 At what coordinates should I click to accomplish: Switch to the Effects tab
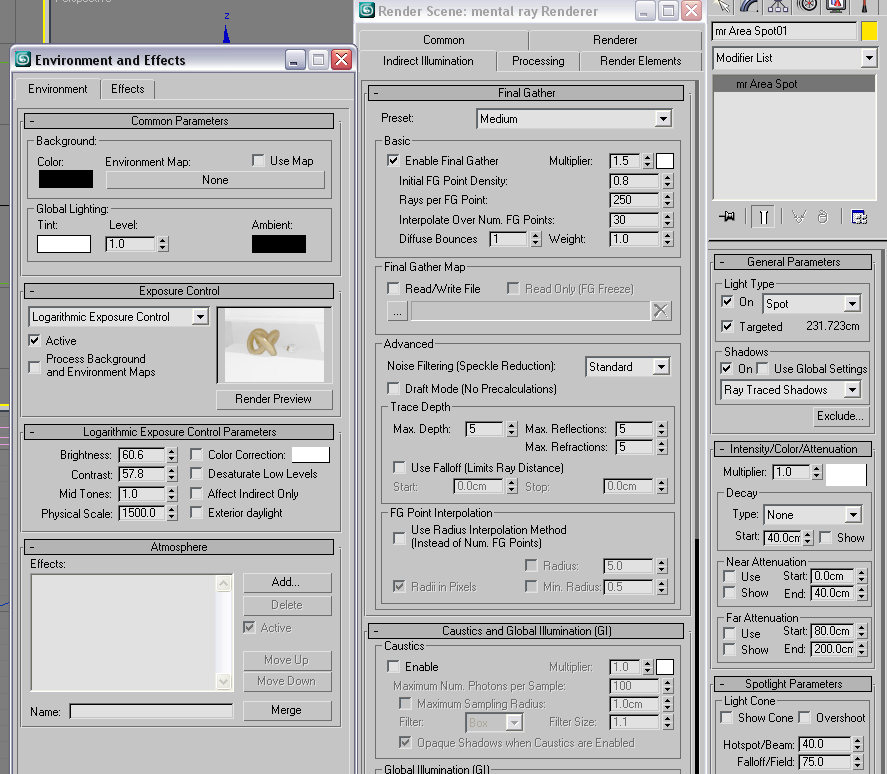click(127, 89)
